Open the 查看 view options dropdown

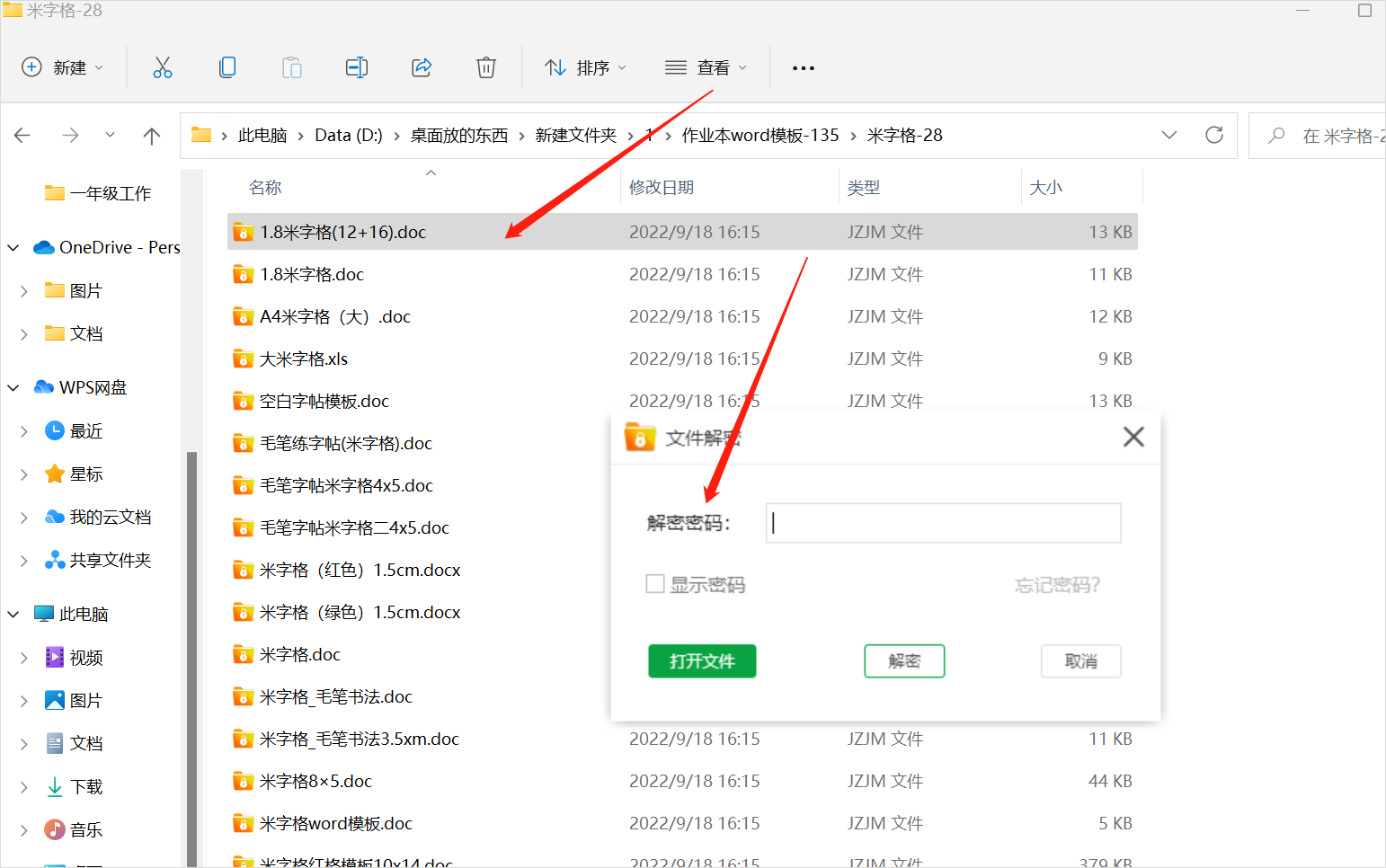(x=744, y=66)
